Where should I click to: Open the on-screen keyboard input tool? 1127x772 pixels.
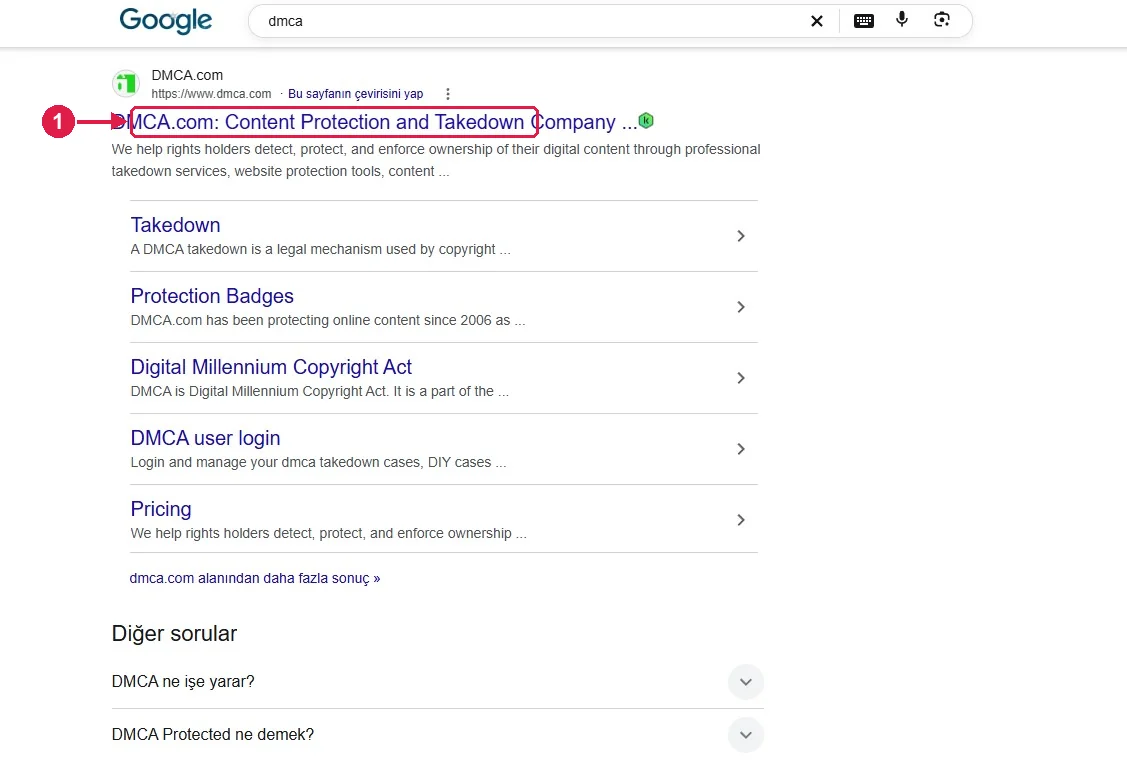pyautogui.click(x=864, y=21)
